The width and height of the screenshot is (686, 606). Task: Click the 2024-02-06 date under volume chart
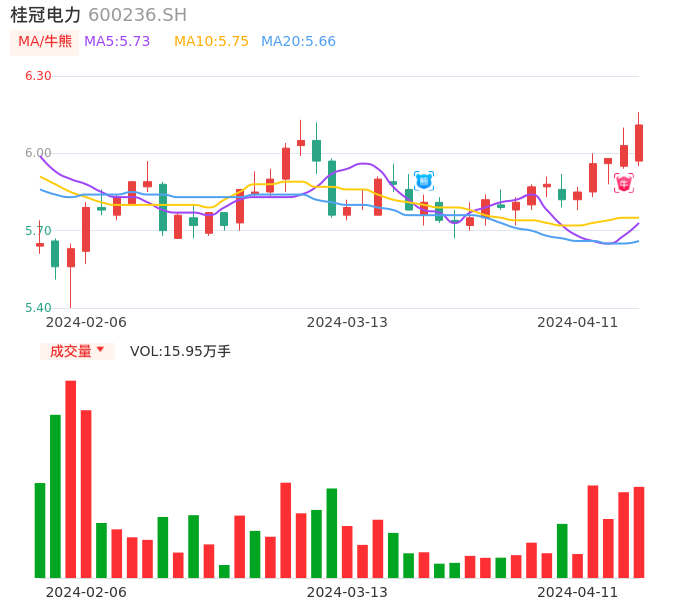(x=86, y=592)
